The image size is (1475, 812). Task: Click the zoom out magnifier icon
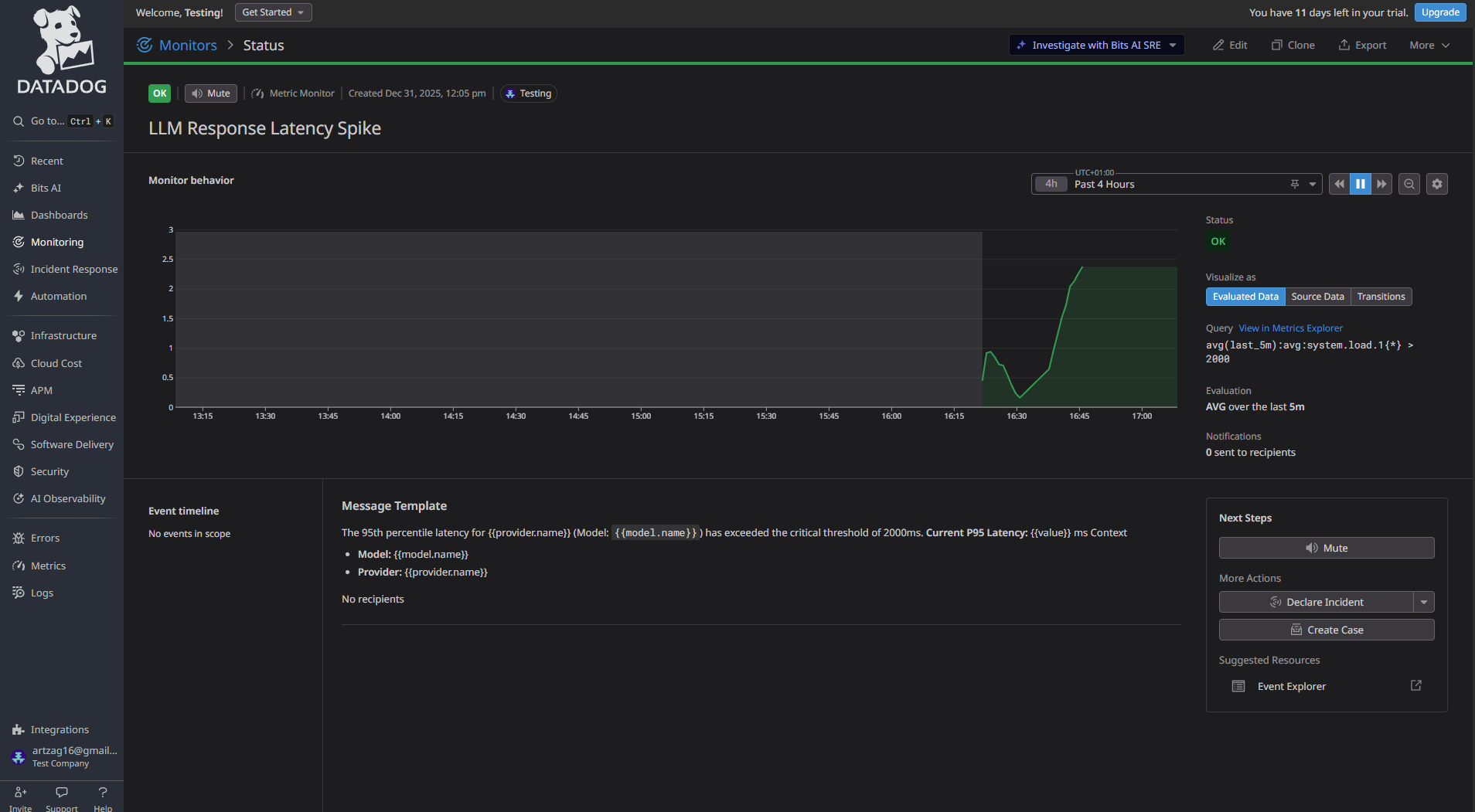[x=1409, y=184]
